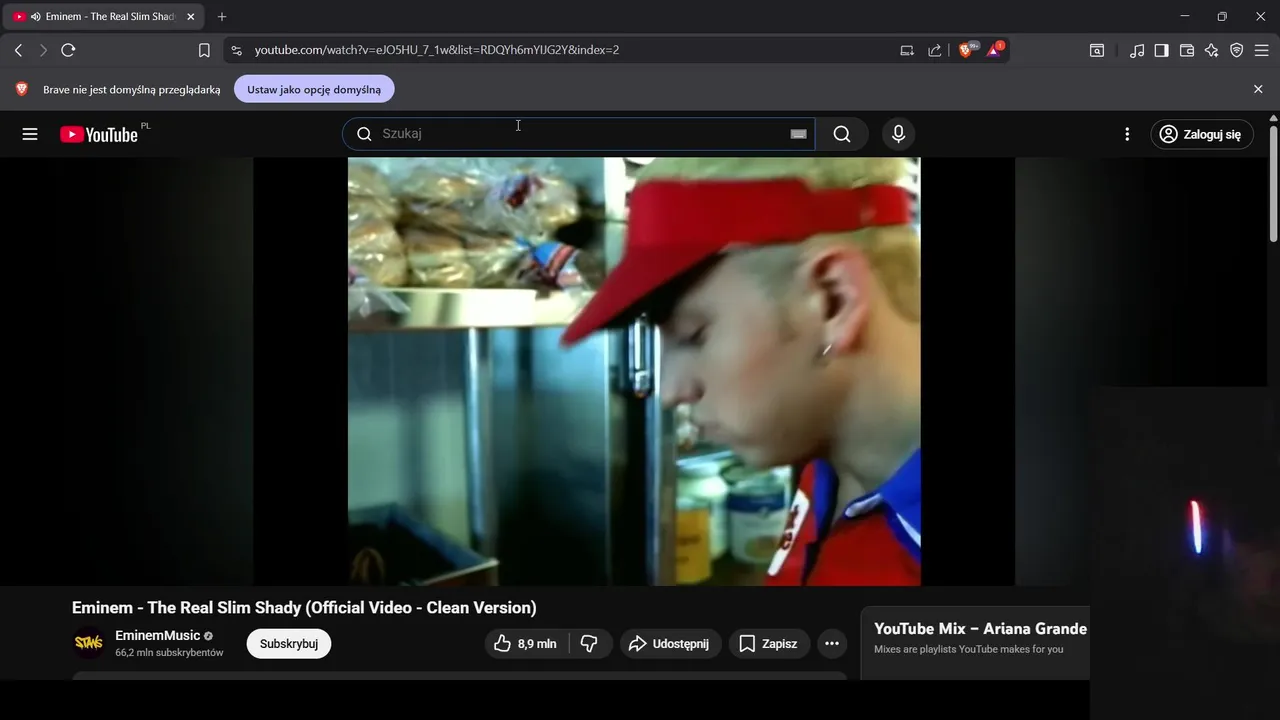View site information icon in address bar
This screenshot has width=1280, height=720.
coord(235,50)
